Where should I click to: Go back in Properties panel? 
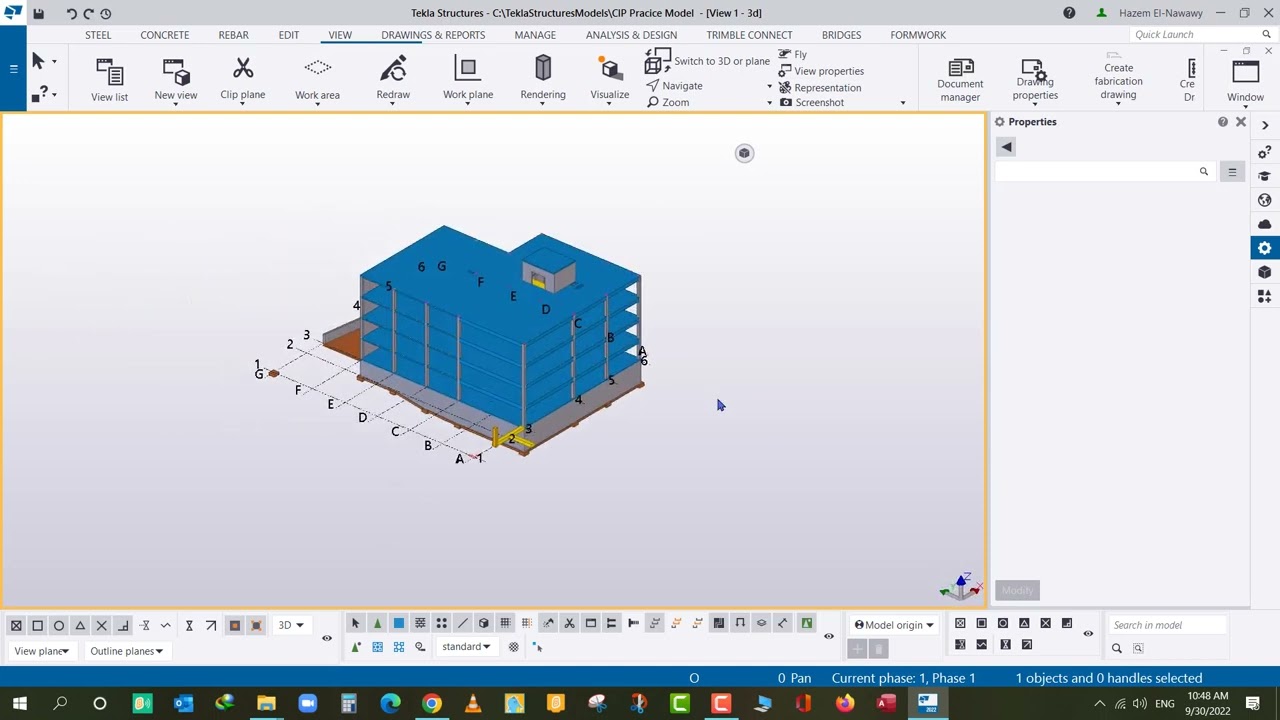tap(1006, 147)
